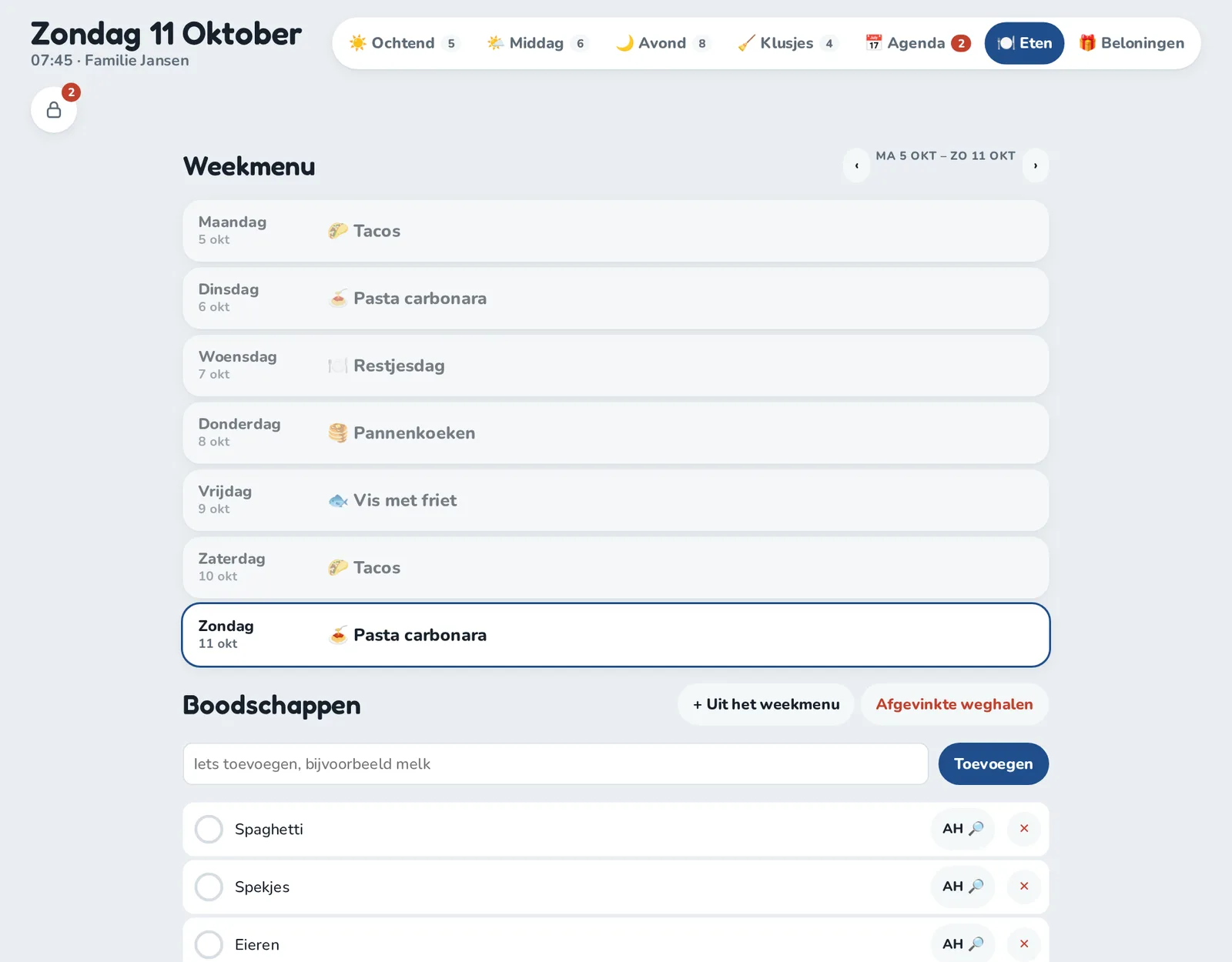Open the lock icon with badge 2

[x=54, y=110]
